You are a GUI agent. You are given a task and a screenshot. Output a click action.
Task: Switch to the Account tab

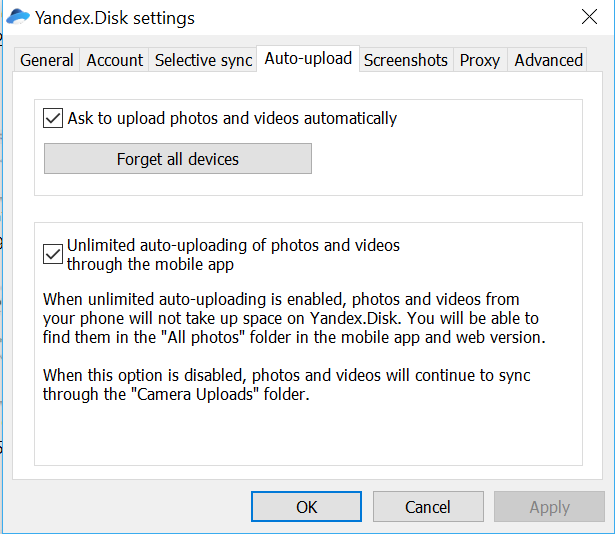115,60
